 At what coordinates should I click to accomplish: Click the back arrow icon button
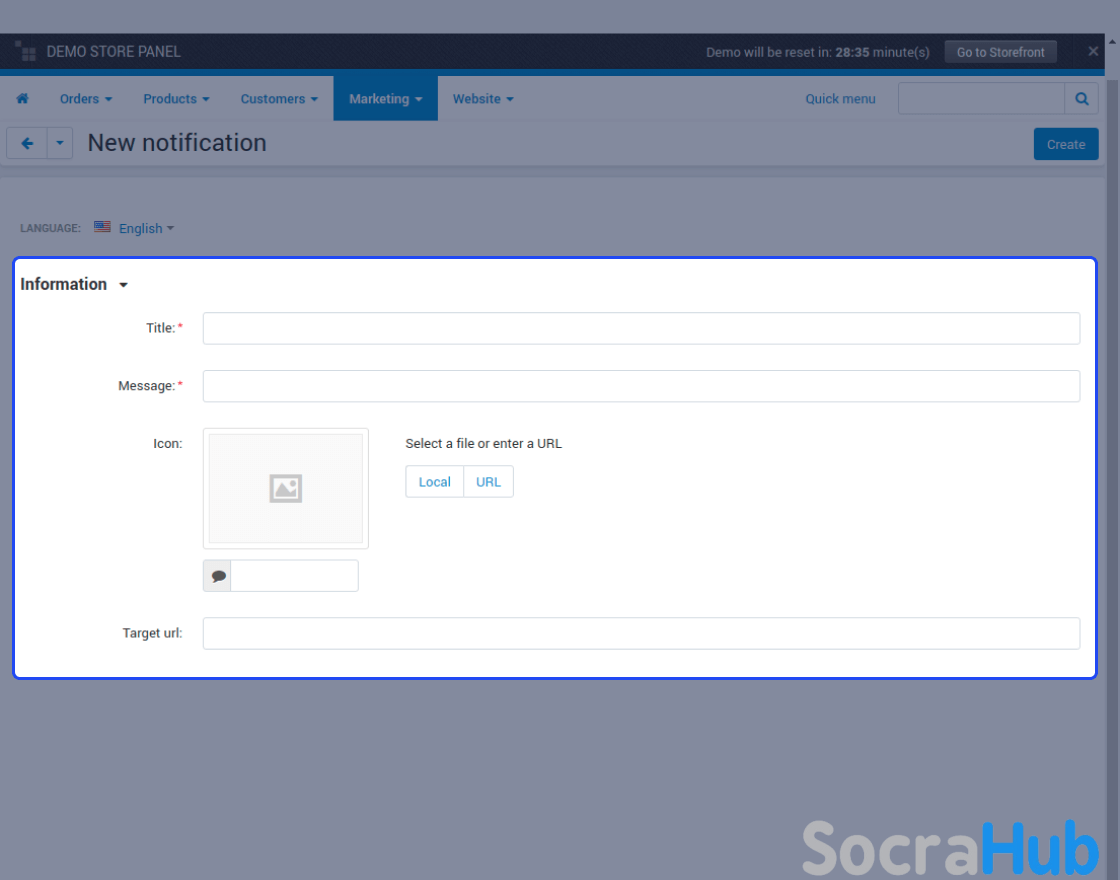click(27, 144)
